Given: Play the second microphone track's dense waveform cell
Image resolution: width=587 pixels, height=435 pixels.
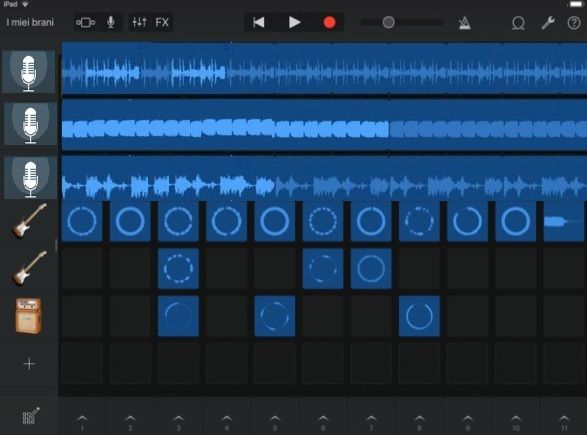Looking at the screenshot, I should pyautogui.click(x=324, y=125).
